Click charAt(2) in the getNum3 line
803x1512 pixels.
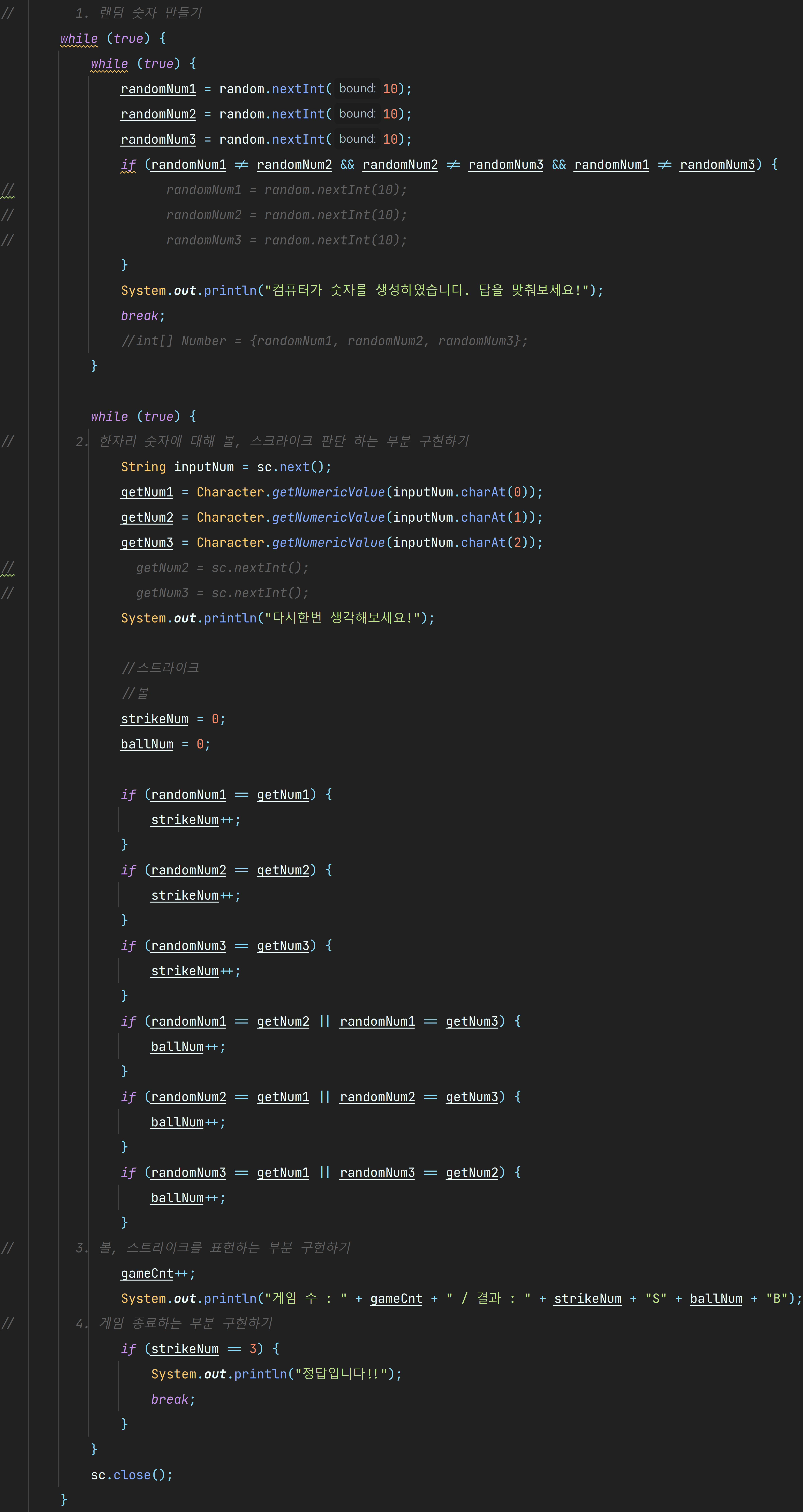click(494, 542)
